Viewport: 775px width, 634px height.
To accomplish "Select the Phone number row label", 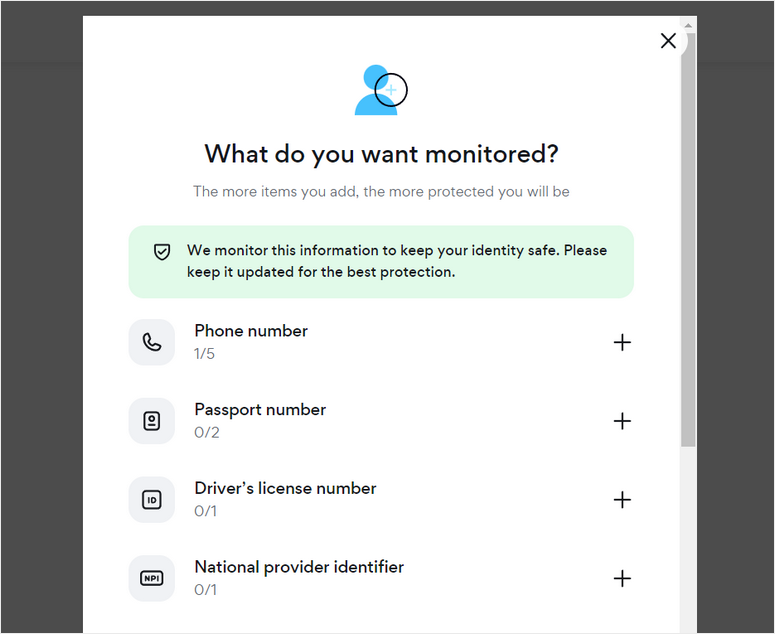I will (251, 331).
